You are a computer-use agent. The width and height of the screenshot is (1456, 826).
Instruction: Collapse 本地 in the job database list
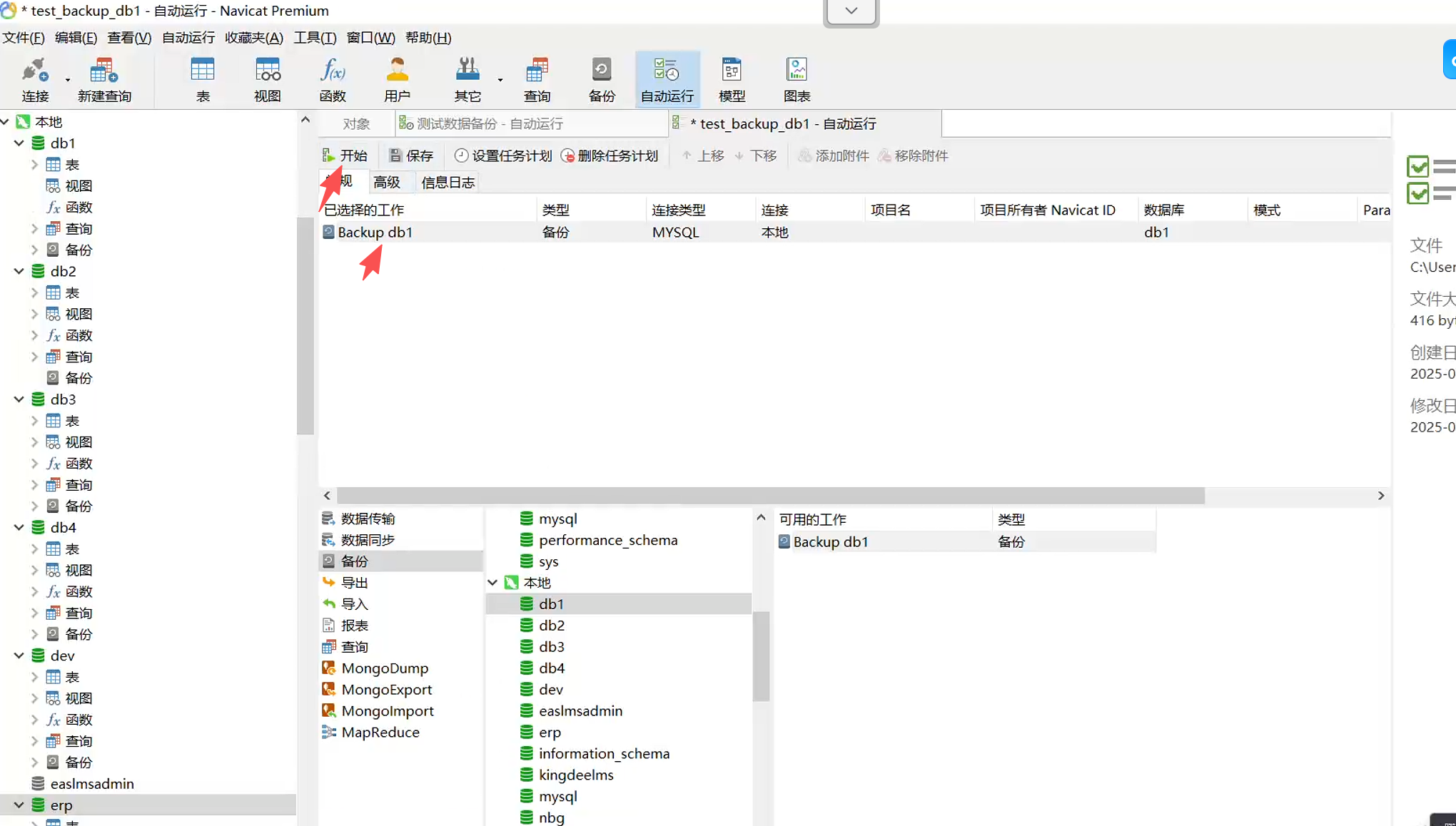tap(492, 583)
